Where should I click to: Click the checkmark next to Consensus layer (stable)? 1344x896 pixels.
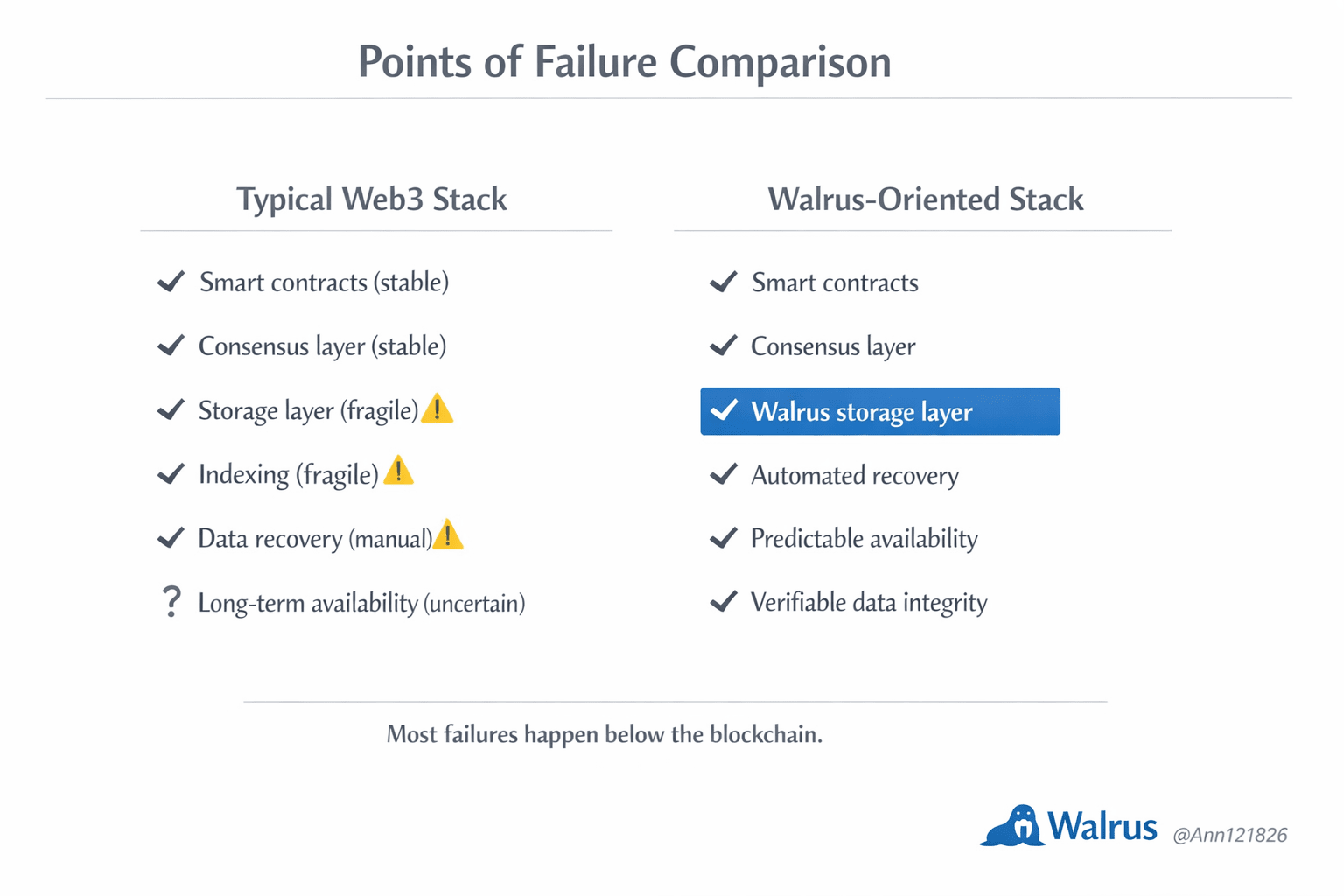[171, 346]
